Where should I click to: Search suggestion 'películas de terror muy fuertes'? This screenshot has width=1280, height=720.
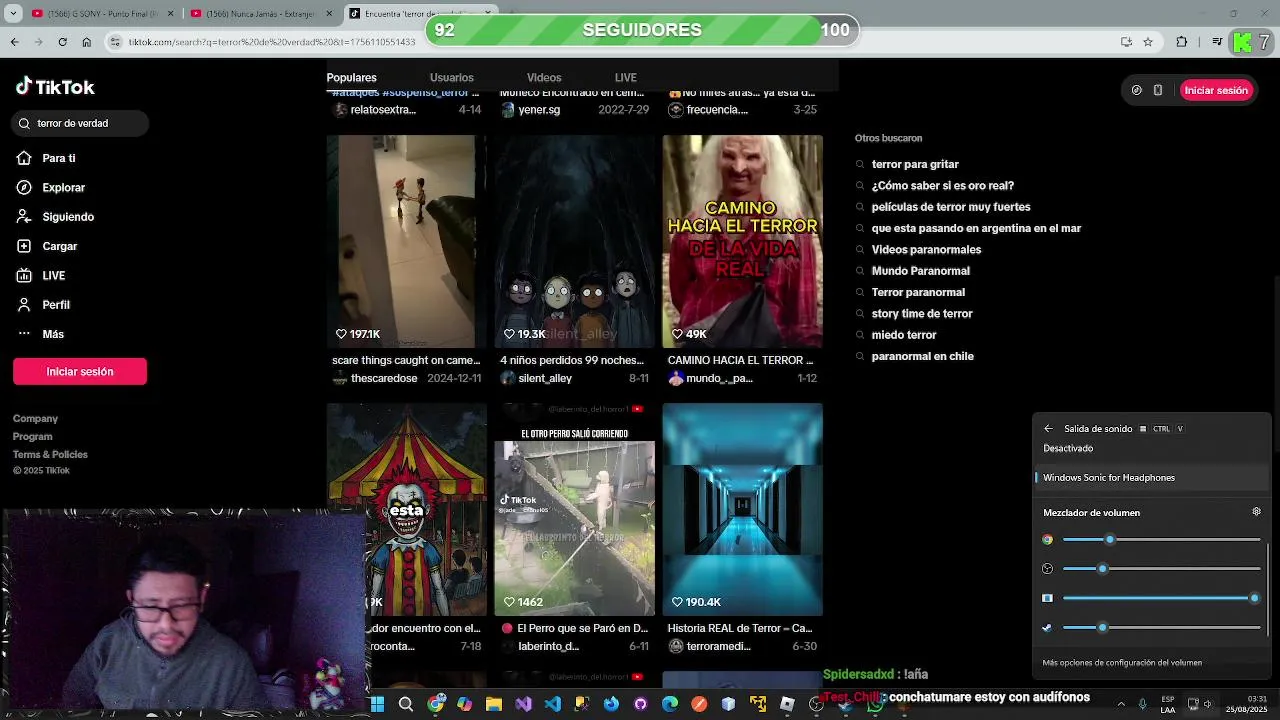tap(951, 207)
